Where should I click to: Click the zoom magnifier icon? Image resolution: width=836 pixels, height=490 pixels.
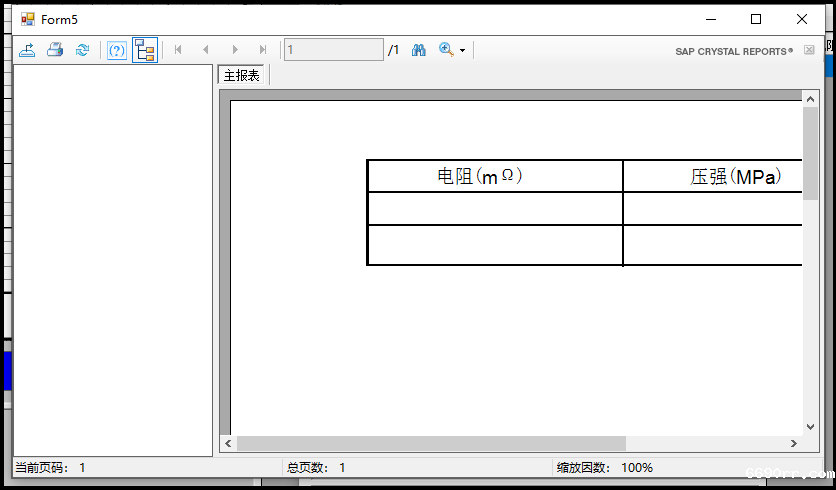[446, 50]
